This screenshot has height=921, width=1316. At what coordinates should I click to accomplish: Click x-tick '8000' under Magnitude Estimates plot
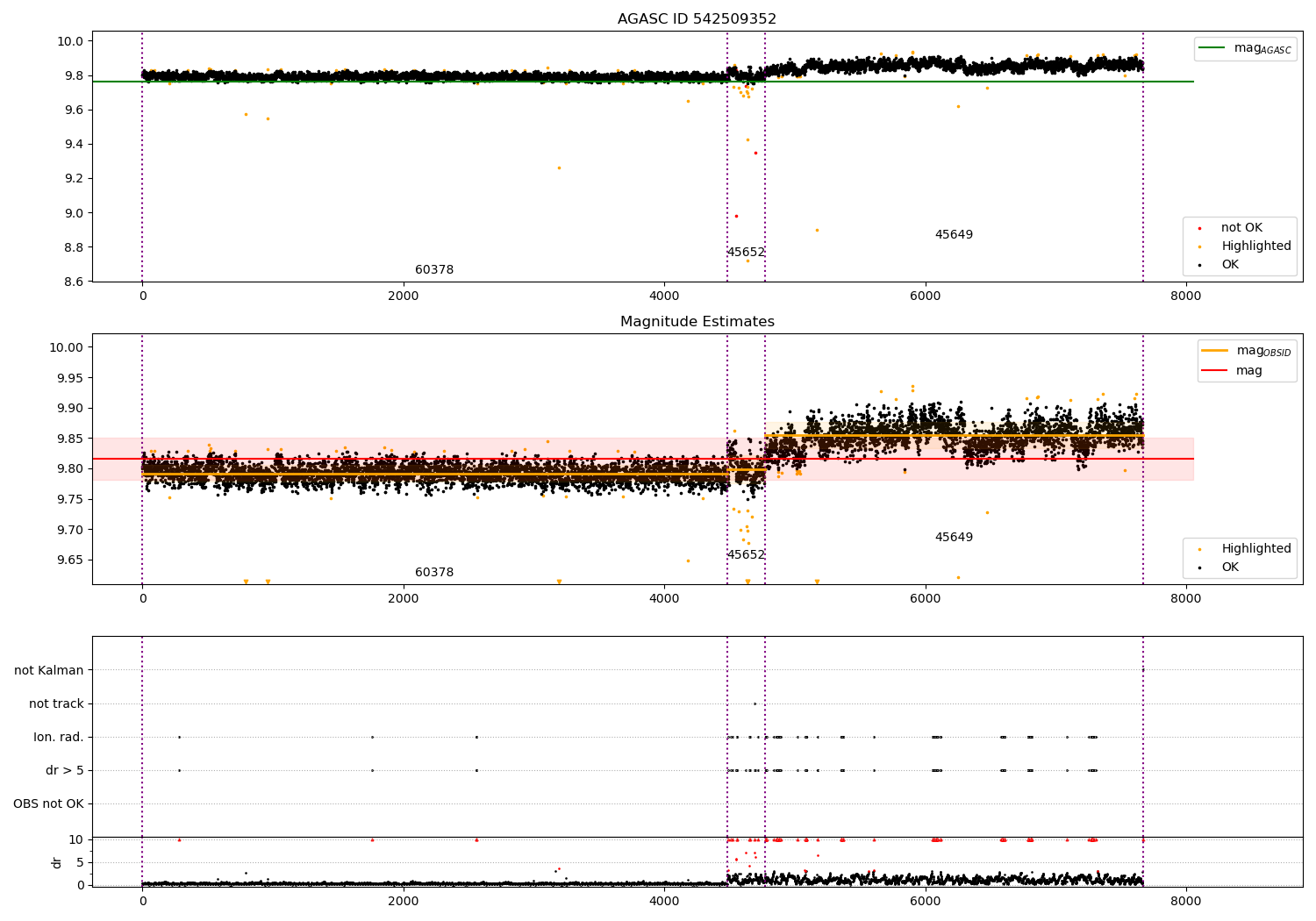[1186, 599]
